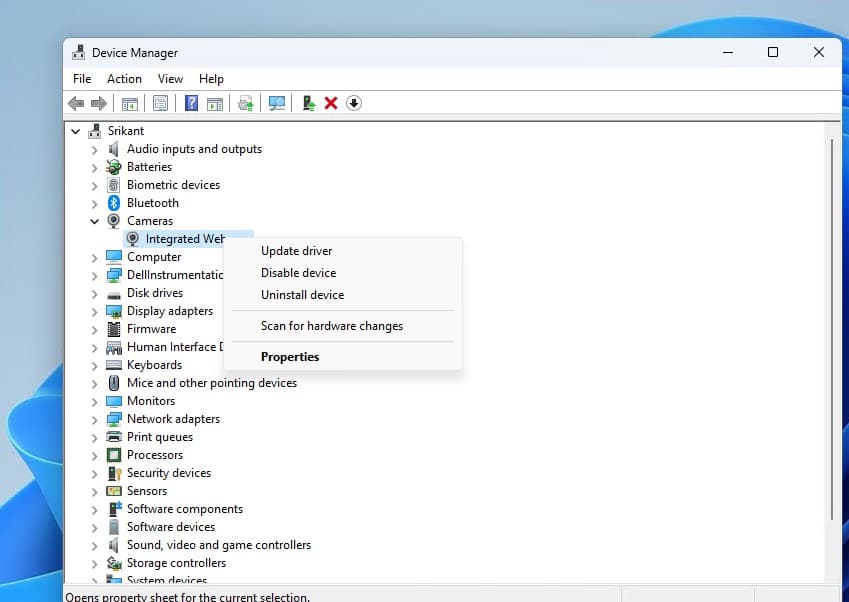This screenshot has height=602, width=849.
Task: Expand the Network adapters category
Action: [95, 419]
